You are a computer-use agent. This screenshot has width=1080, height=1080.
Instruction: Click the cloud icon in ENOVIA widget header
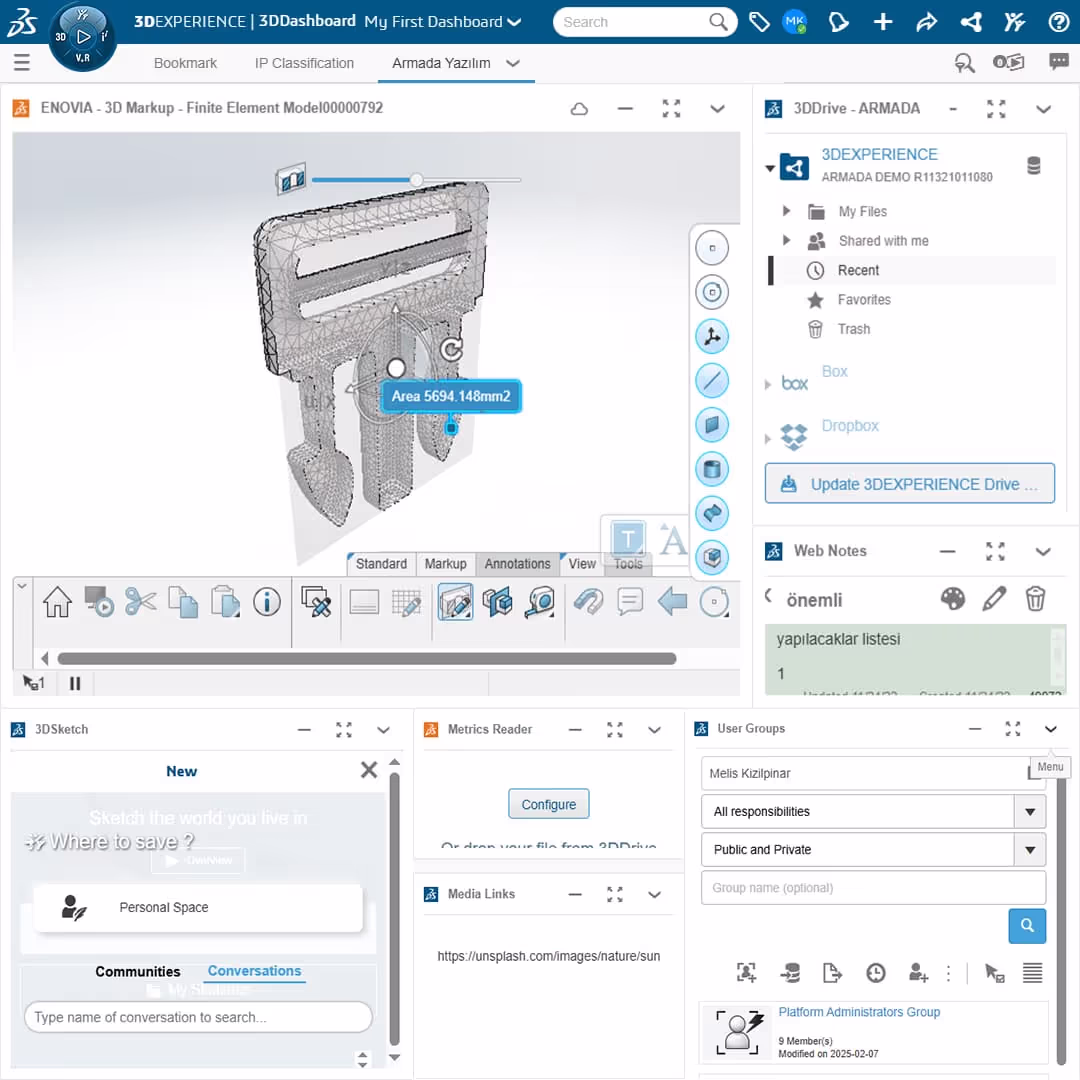pos(579,109)
